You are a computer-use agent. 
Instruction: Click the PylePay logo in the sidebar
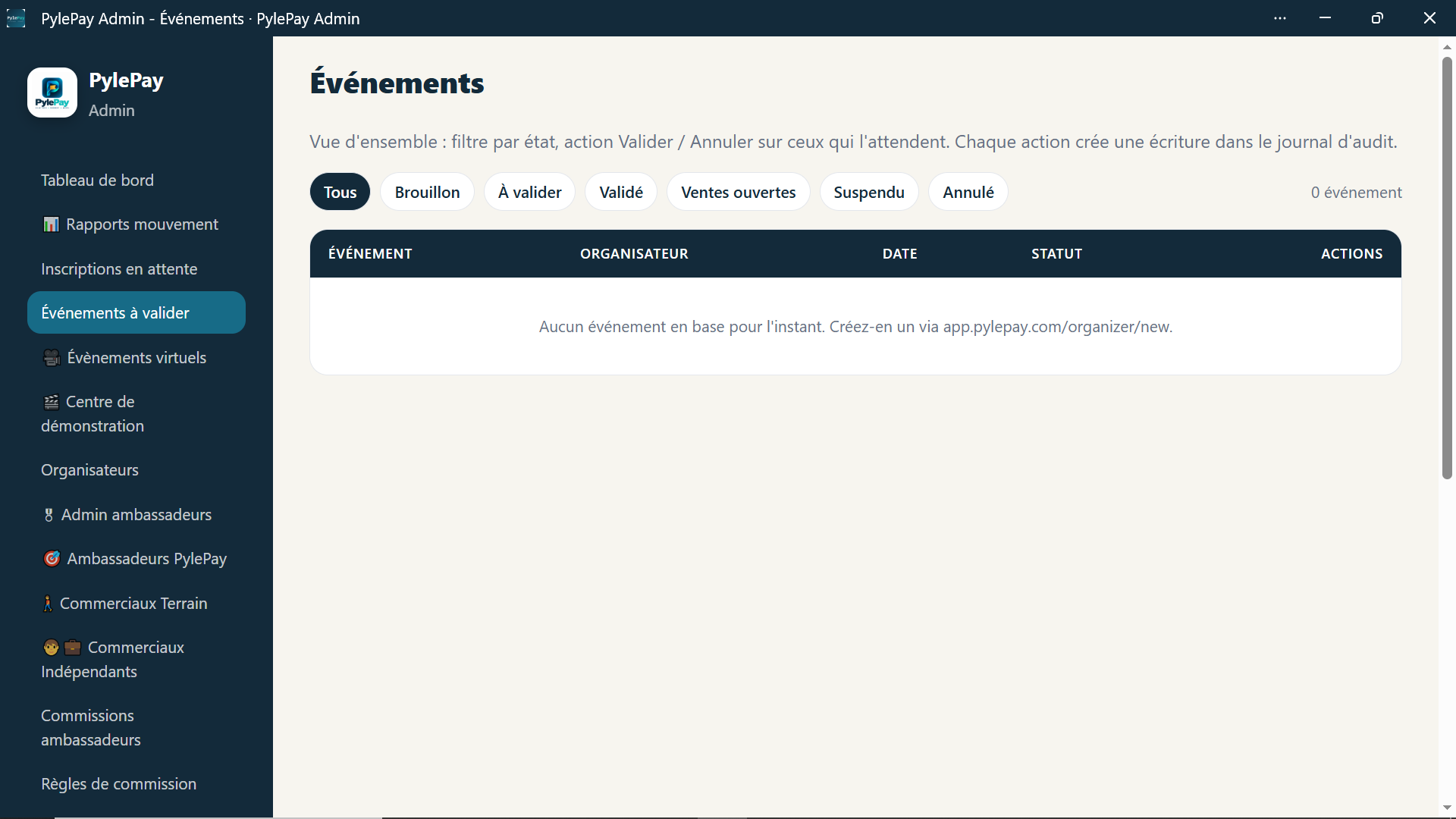52,93
